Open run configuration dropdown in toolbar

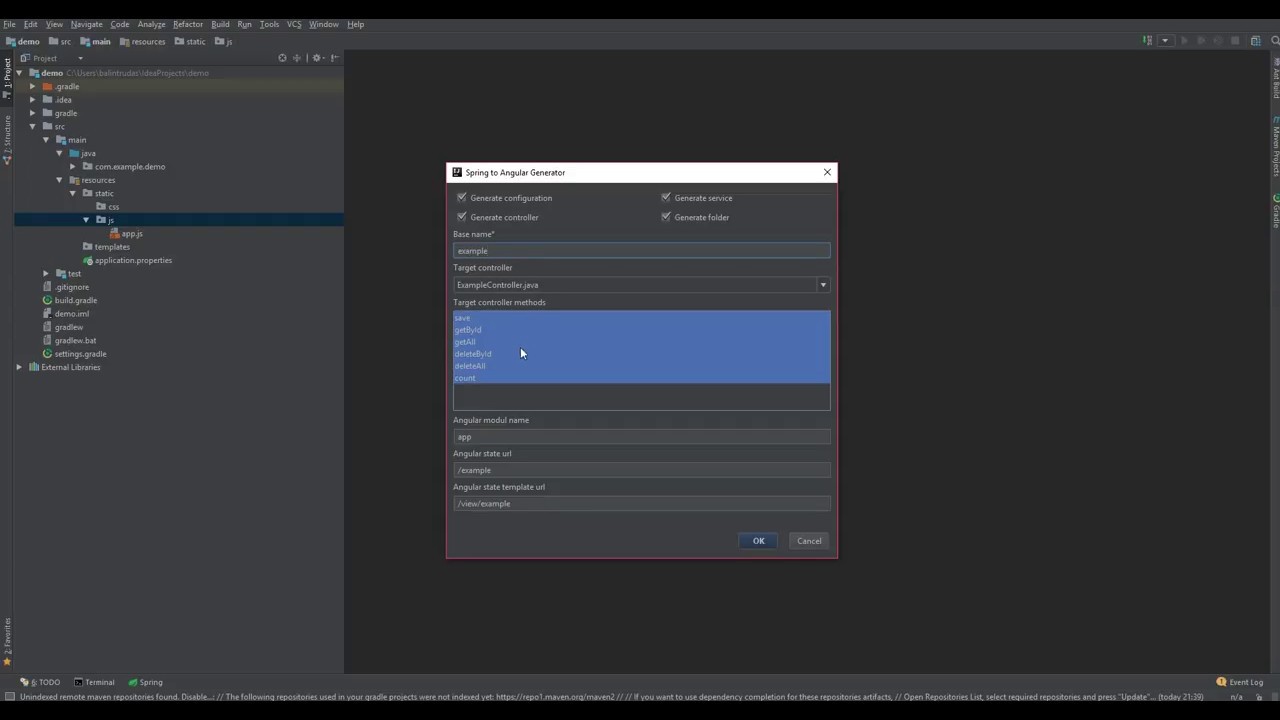(1165, 41)
